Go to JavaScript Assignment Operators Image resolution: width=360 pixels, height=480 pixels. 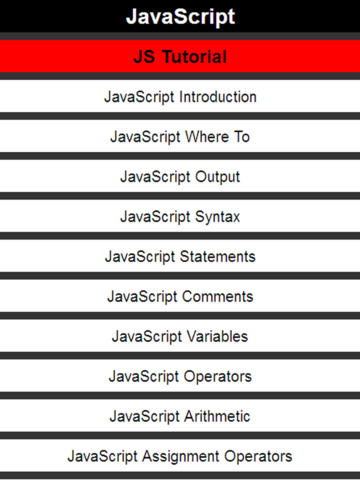coord(180,456)
